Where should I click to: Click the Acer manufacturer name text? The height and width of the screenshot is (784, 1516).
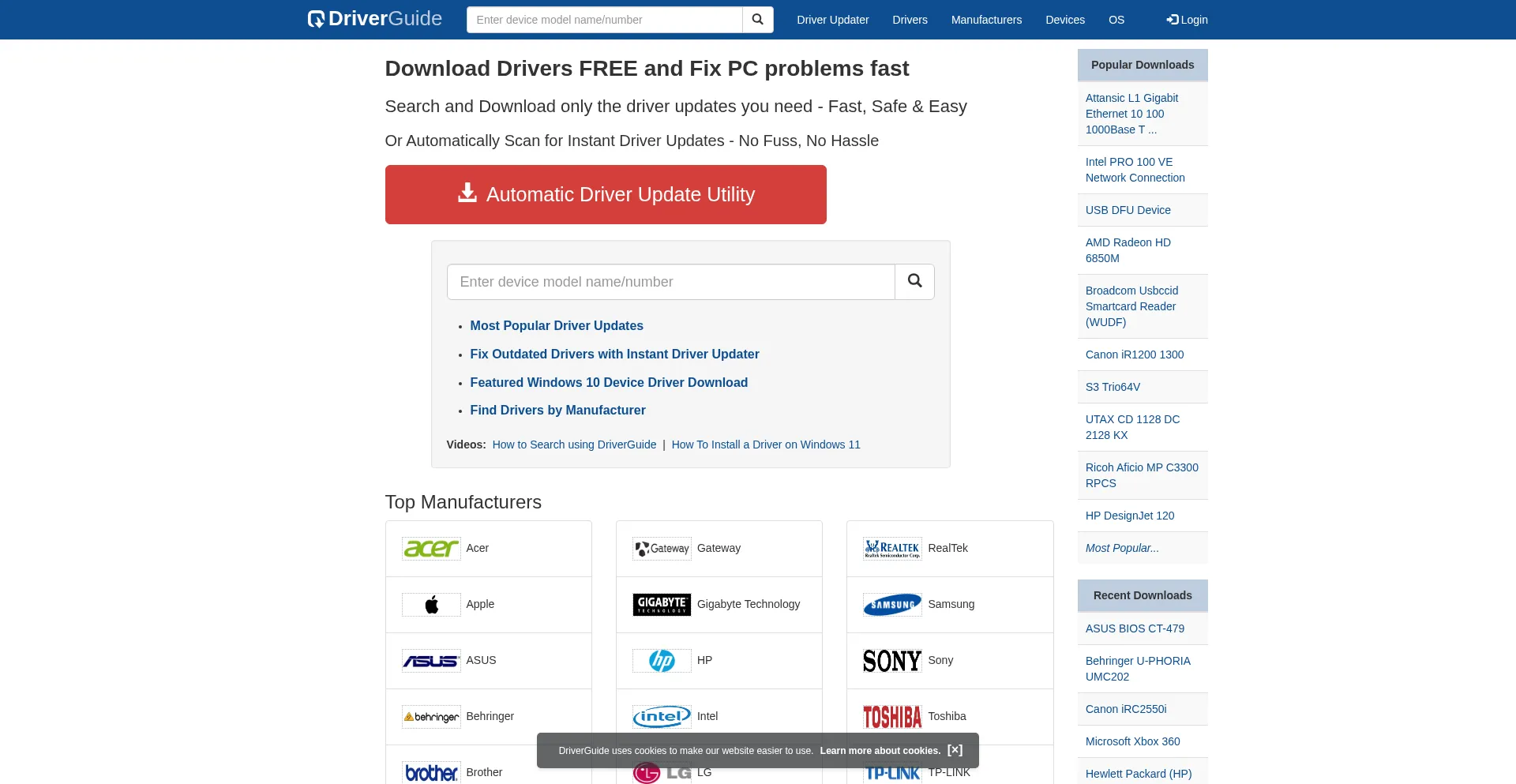pos(477,548)
